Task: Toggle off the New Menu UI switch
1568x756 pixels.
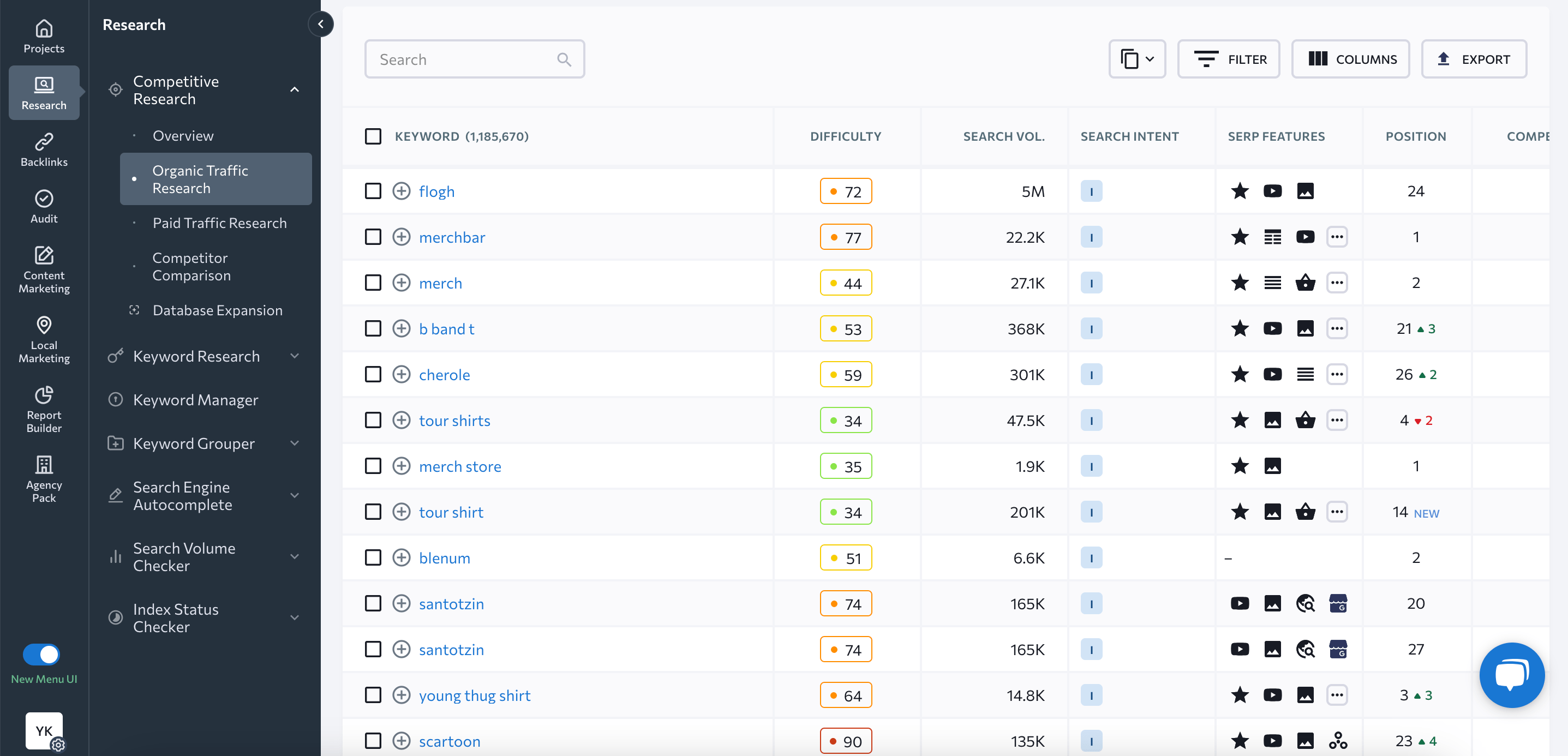Action: (x=41, y=655)
